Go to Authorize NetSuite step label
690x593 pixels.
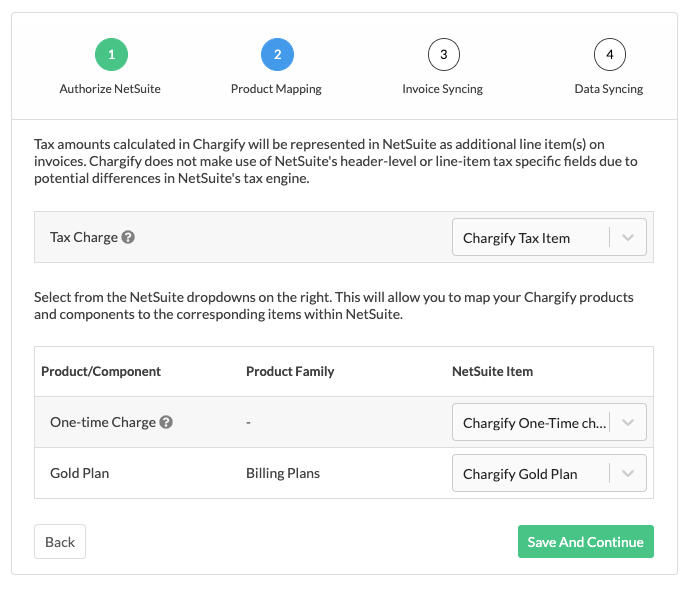click(x=110, y=89)
